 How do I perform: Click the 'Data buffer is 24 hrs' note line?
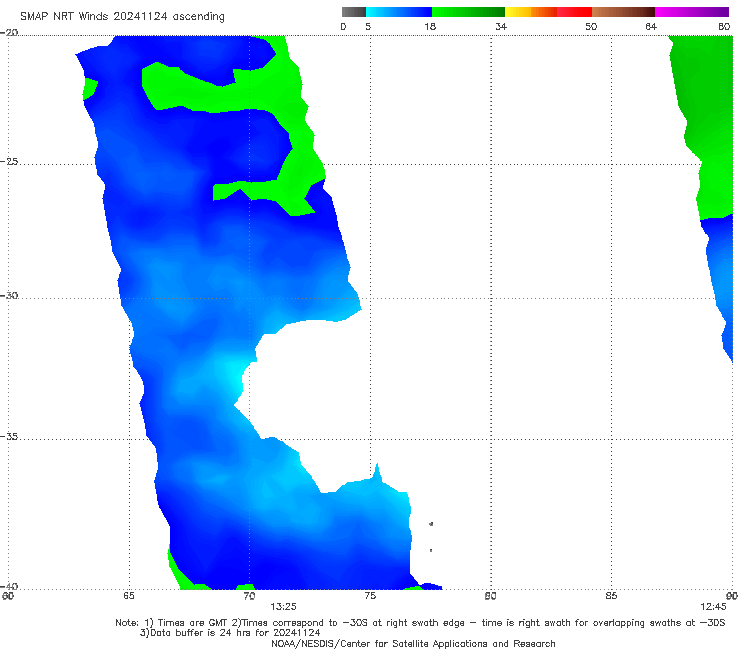pyautogui.click(x=230, y=633)
